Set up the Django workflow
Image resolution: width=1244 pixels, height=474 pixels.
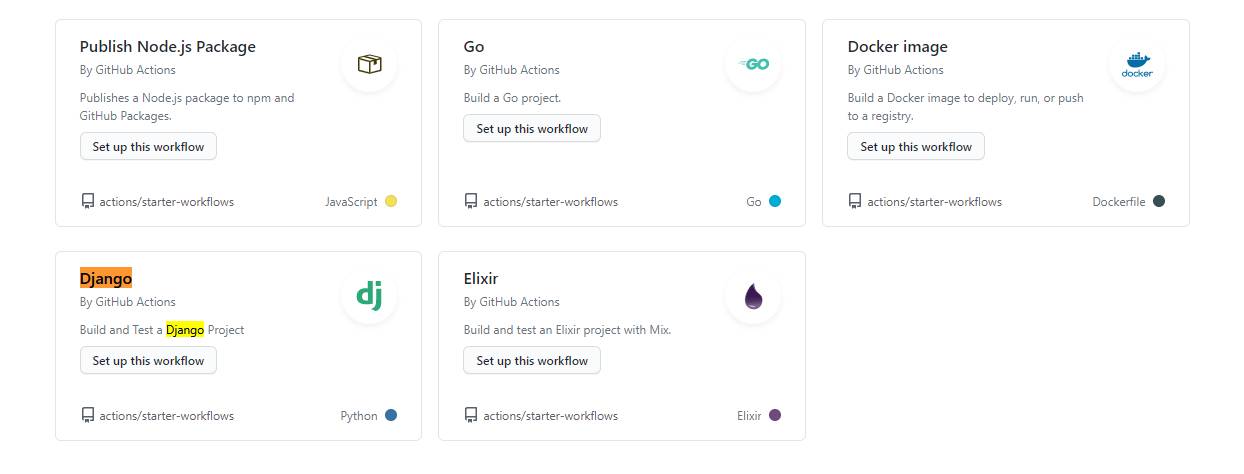pyautogui.click(x=148, y=360)
